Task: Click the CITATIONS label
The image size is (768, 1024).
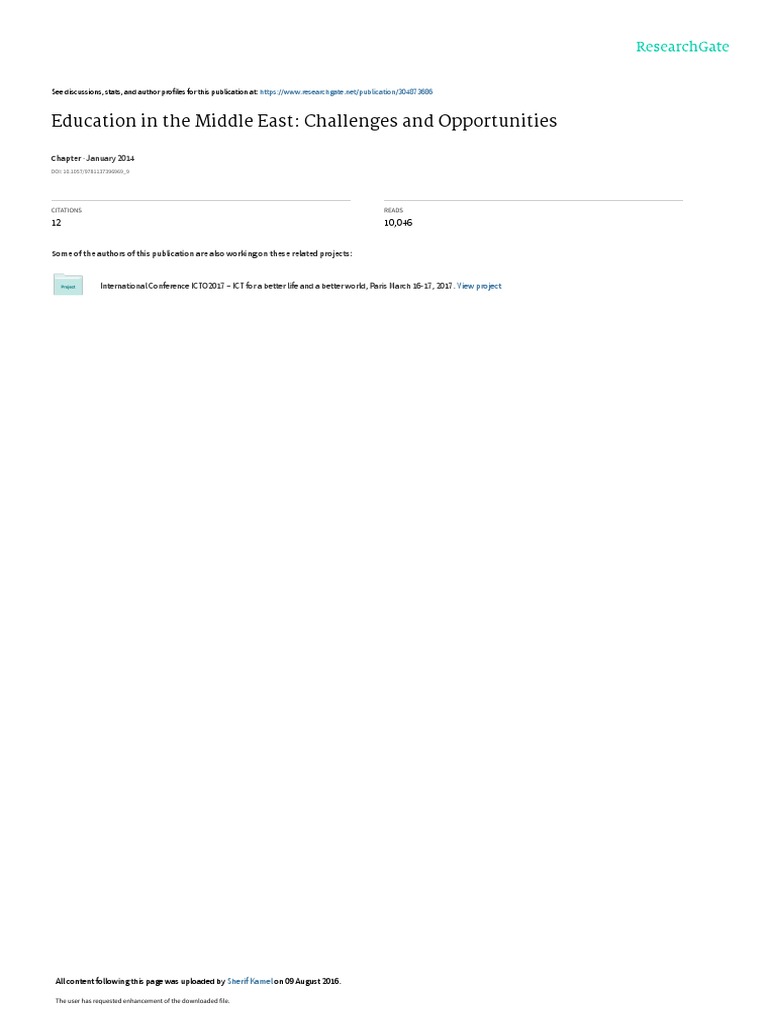Action: 67,210
